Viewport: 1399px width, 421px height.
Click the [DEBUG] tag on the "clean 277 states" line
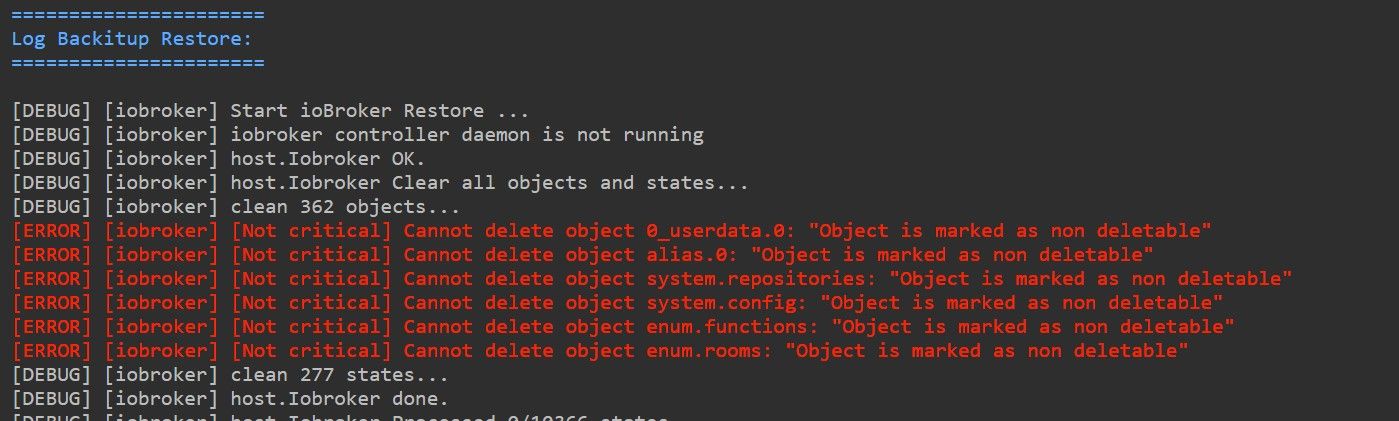(x=52, y=375)
